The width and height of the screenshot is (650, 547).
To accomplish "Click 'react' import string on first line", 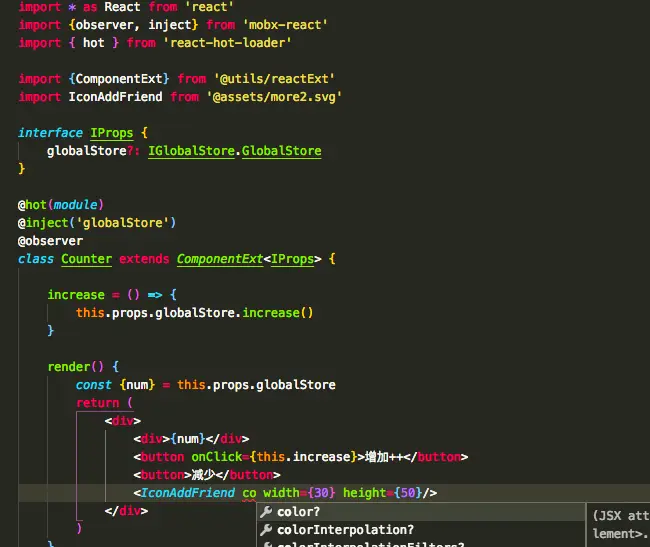I will click(x=209, y=7).
